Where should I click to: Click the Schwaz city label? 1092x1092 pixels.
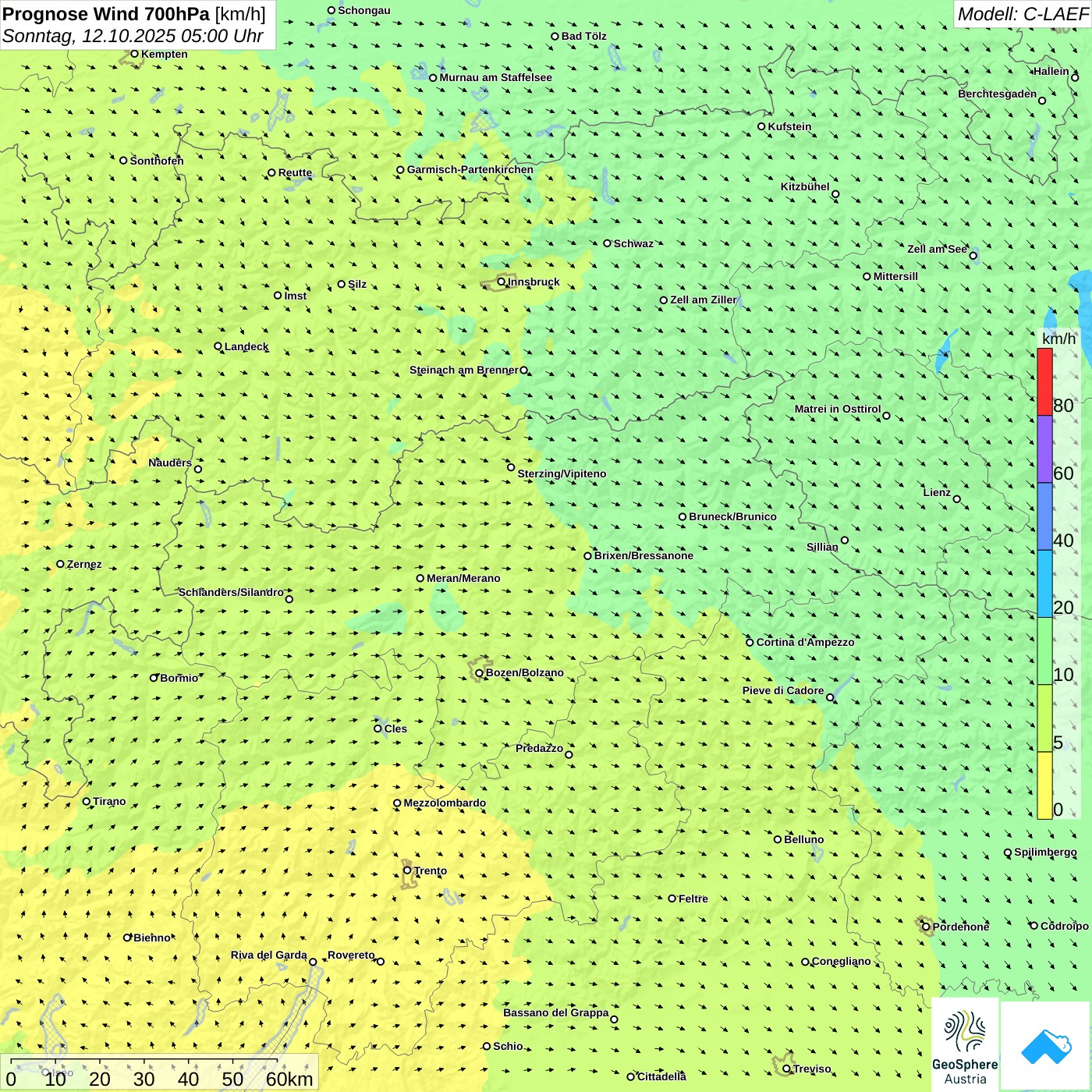tap(633, 243)
